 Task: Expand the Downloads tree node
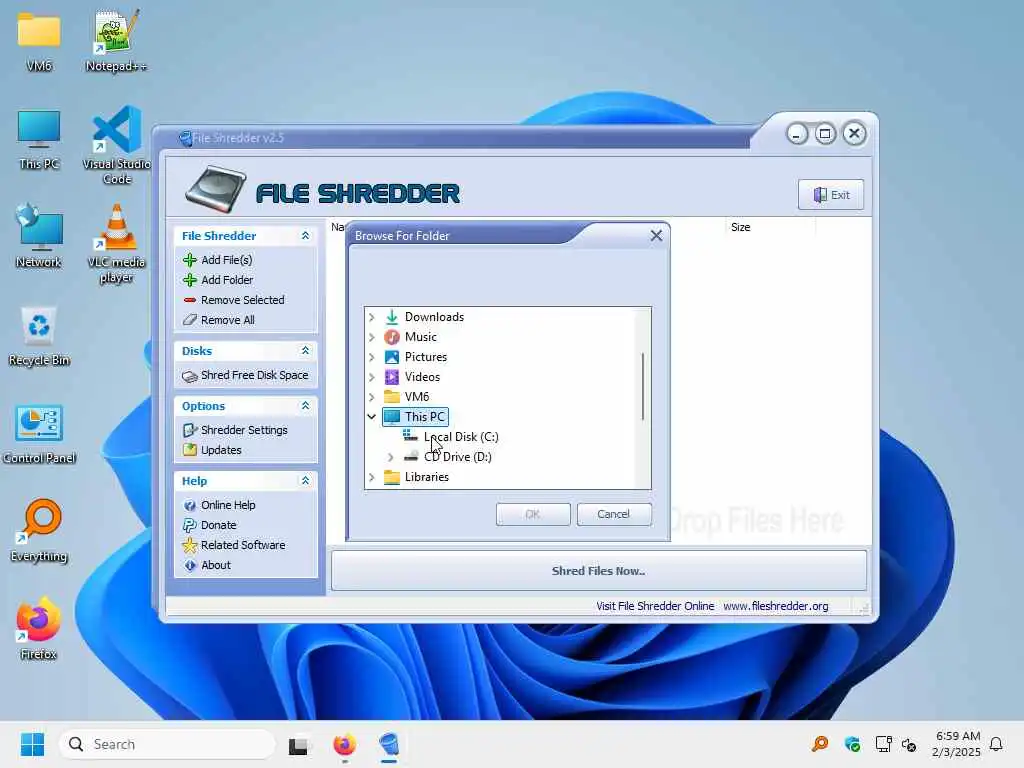click(x=372, y=317)
